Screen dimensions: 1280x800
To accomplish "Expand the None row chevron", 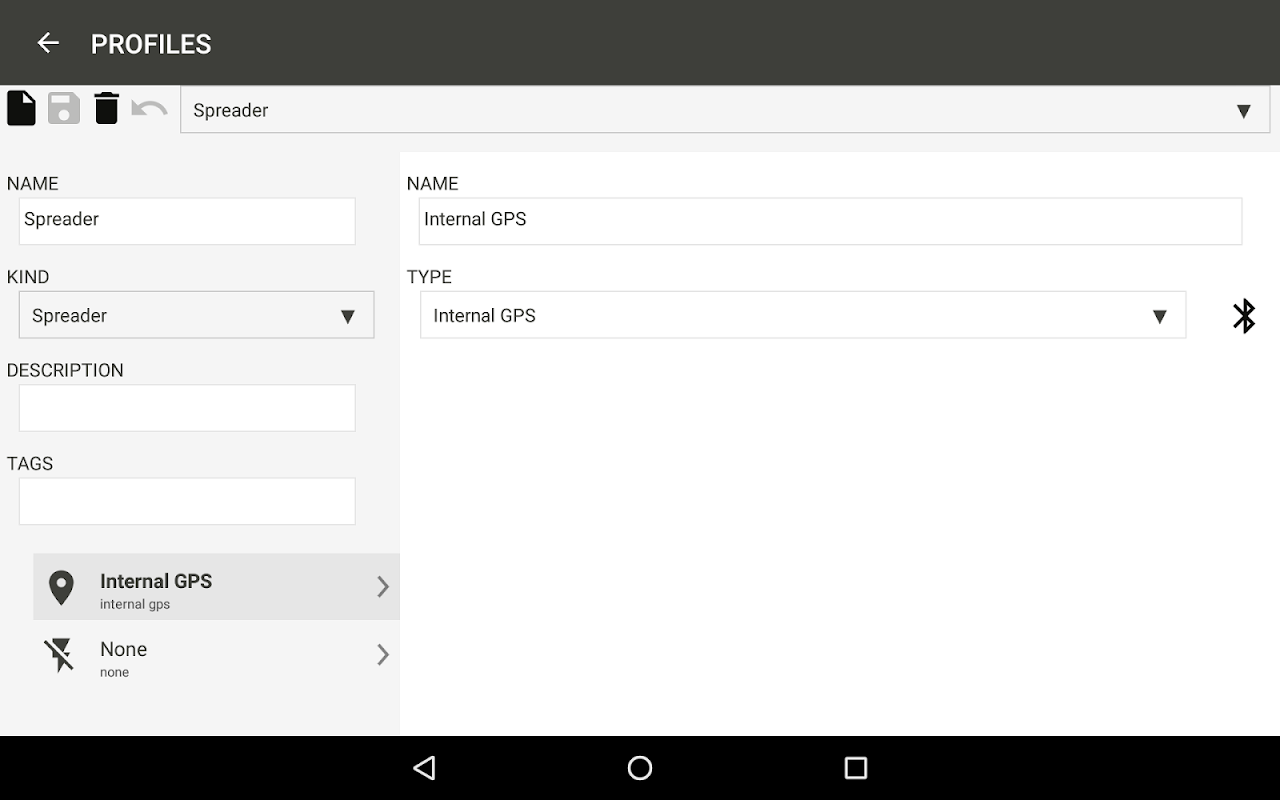I will [x=383, y=655].
